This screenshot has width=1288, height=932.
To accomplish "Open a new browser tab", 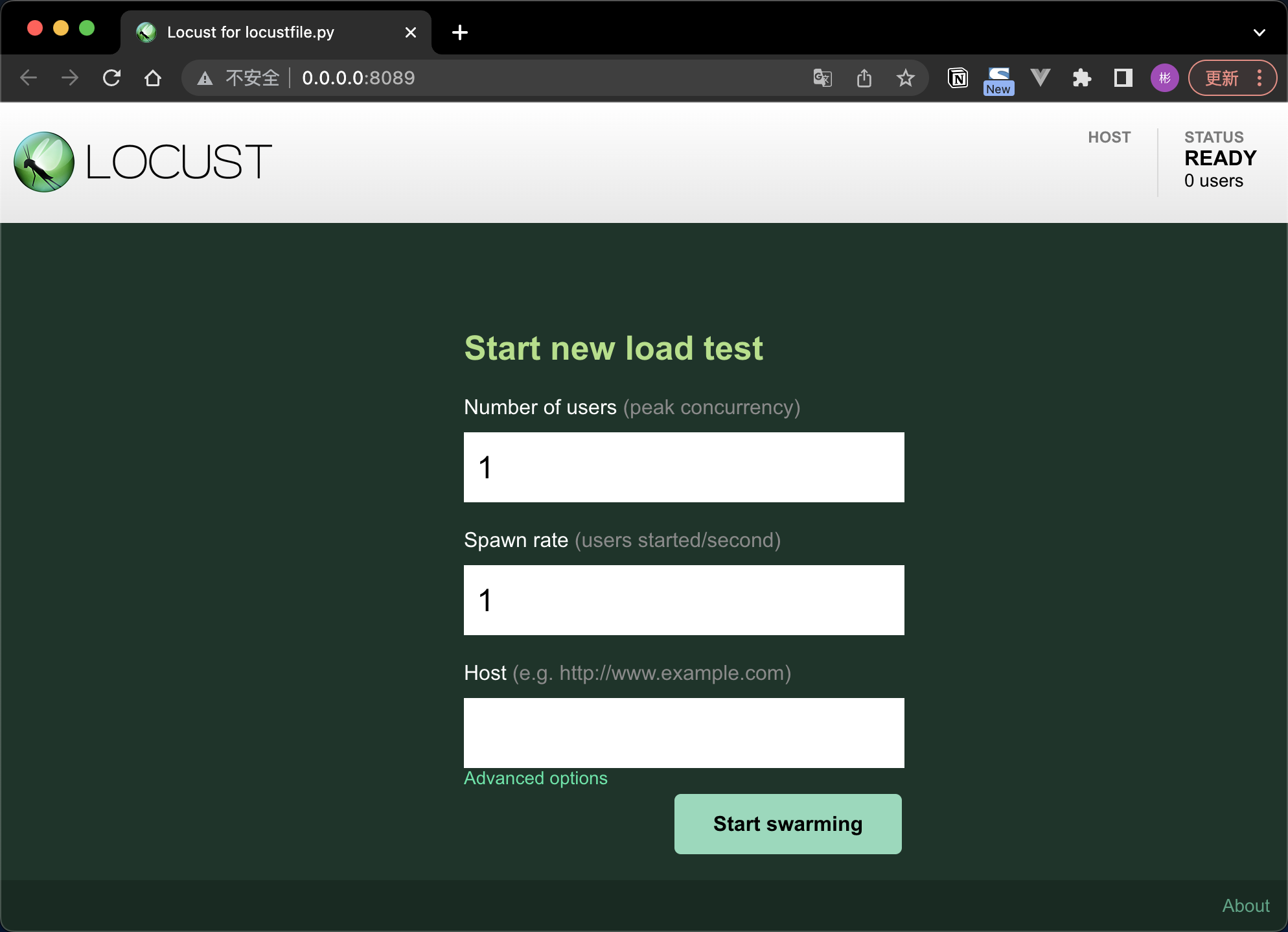I will click(460, 32).
